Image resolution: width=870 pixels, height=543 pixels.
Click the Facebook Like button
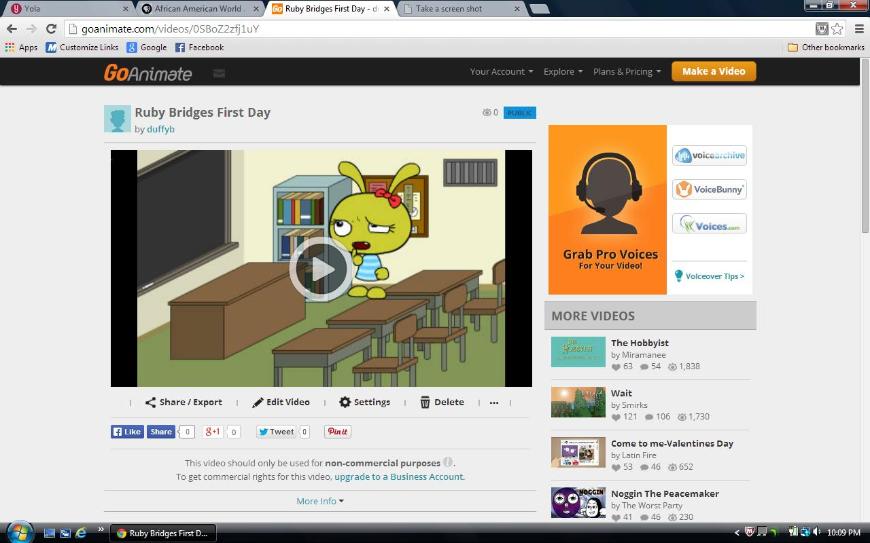coord(127,432)
